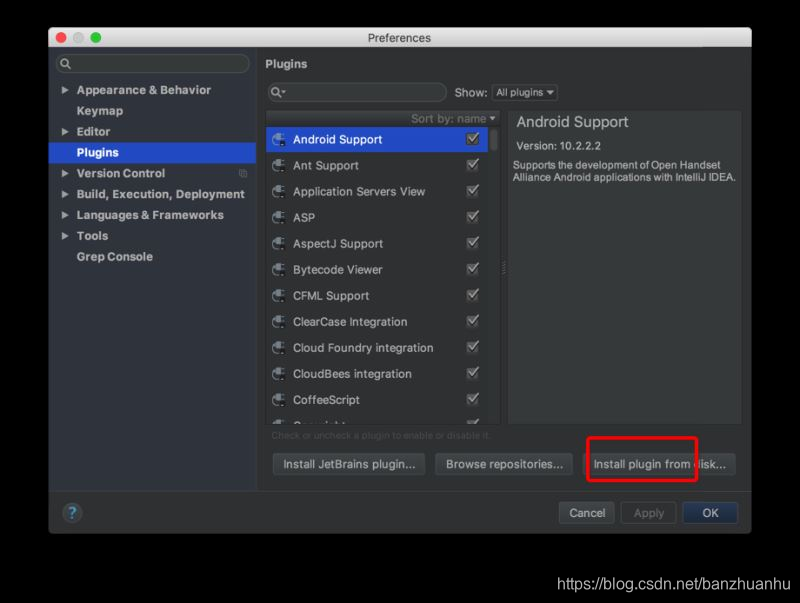Toggle the Application Servers View checkbox

(472, 191)
